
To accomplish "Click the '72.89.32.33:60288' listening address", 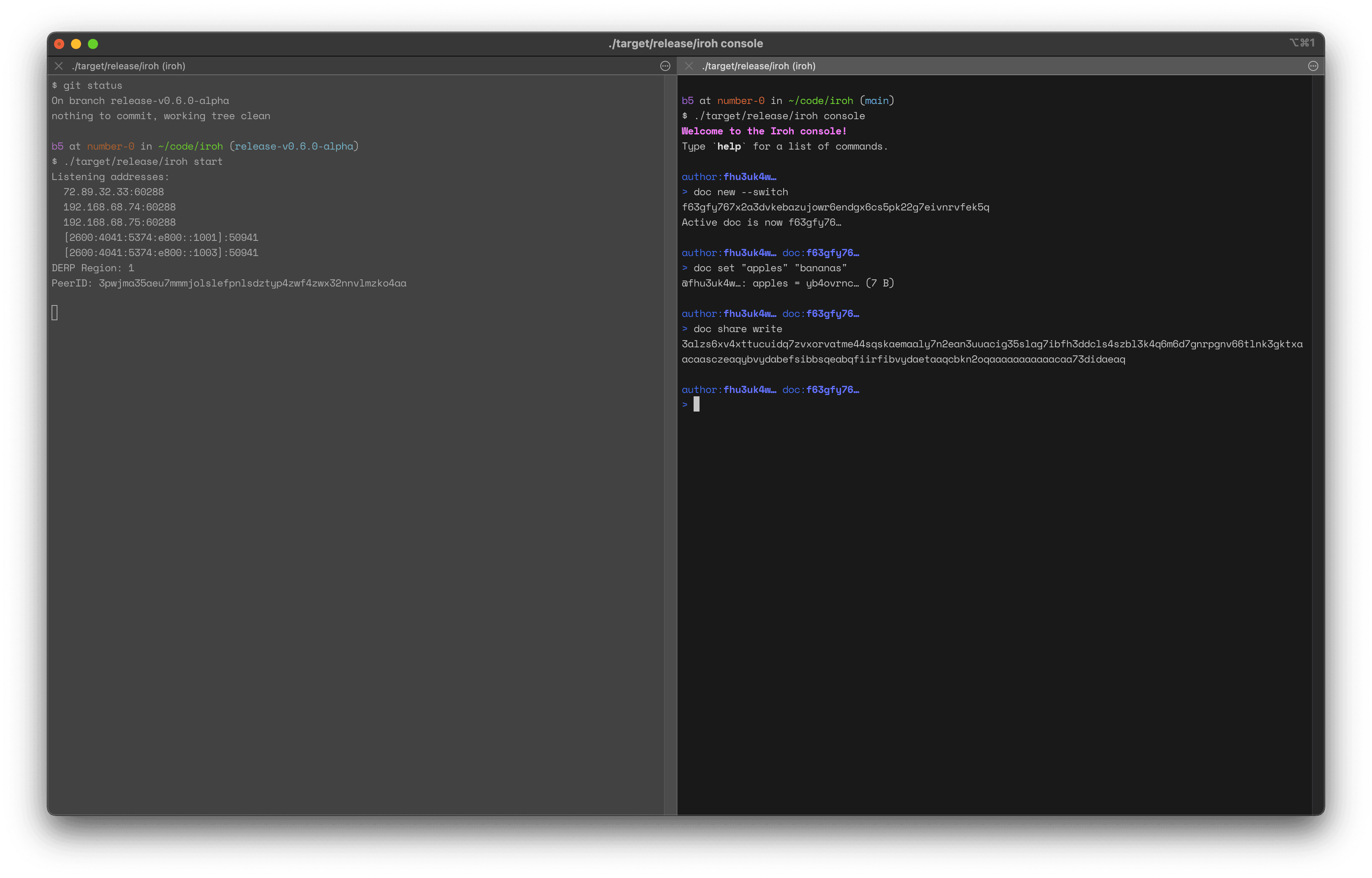I will (x=114, y=192).
